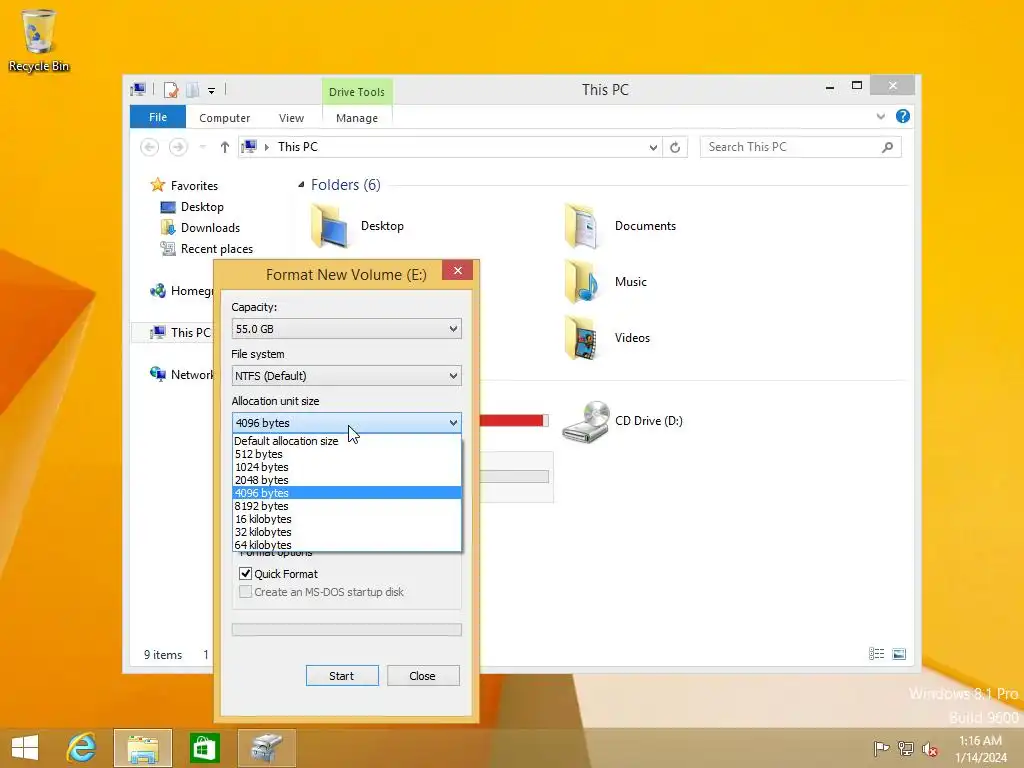Collapse the Allocation unit size dropdown
The width and height of the screenshot is (1024, 768).
pos(346,423)
